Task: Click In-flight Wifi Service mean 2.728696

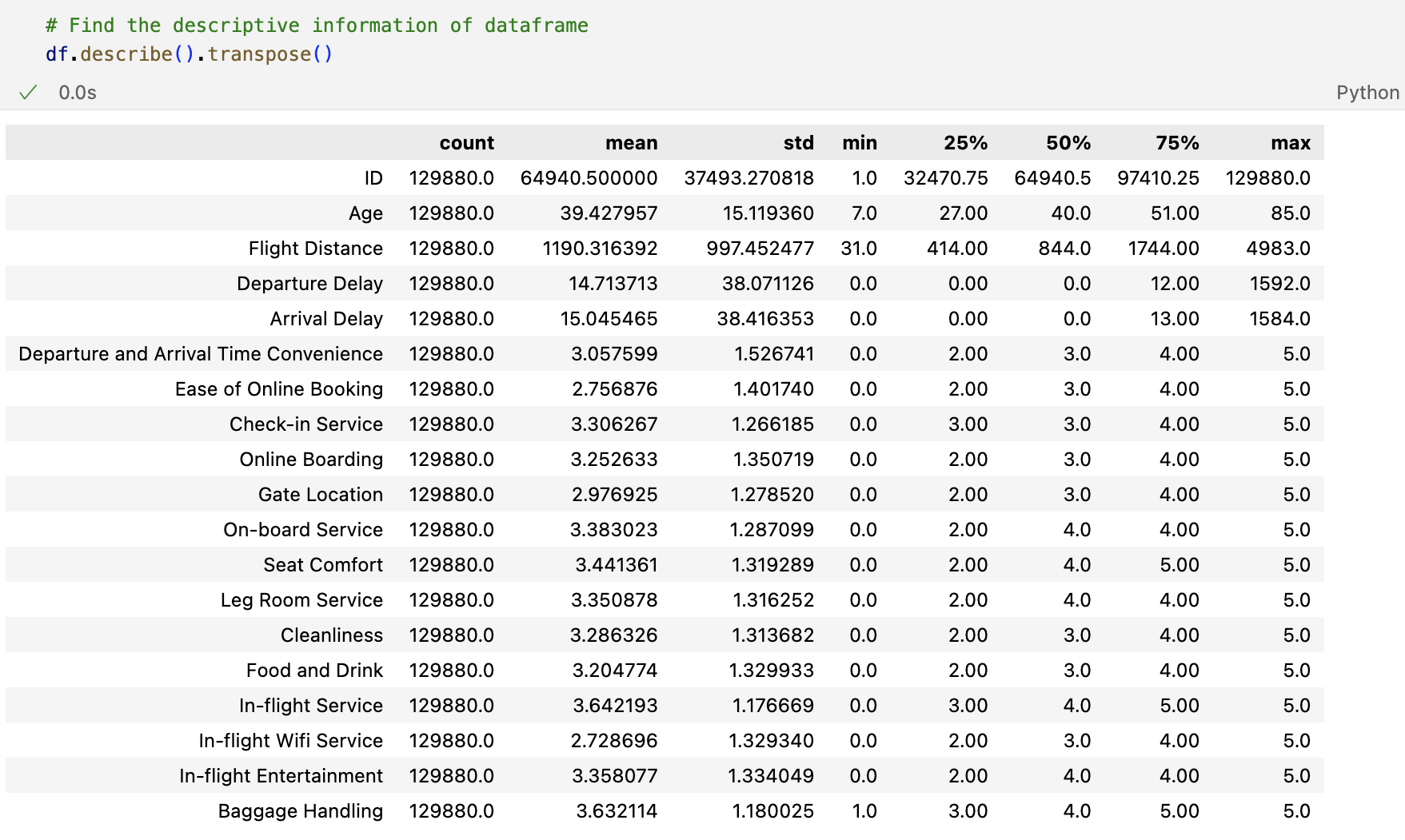Action: click(614, 741)
